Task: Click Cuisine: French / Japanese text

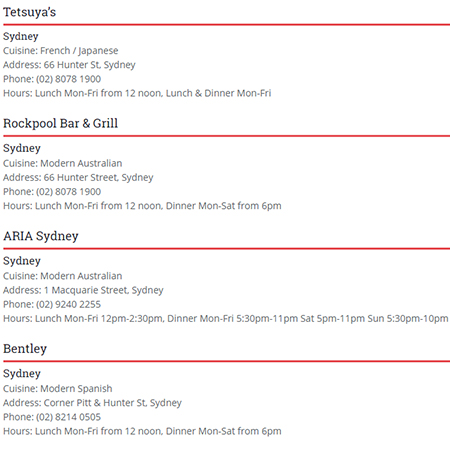Action: [61, 51]
